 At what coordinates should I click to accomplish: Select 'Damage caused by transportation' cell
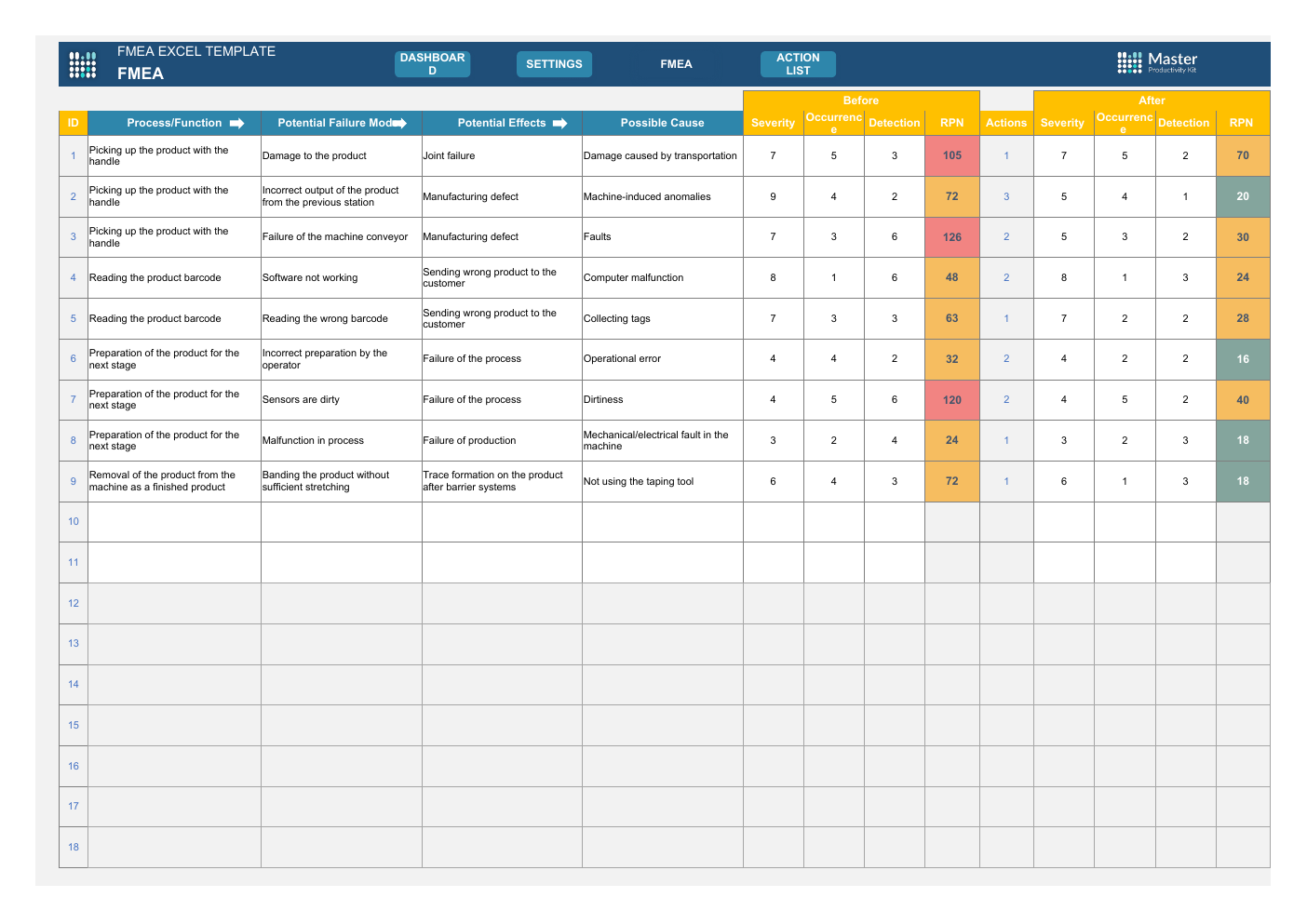tap(663, 155)
